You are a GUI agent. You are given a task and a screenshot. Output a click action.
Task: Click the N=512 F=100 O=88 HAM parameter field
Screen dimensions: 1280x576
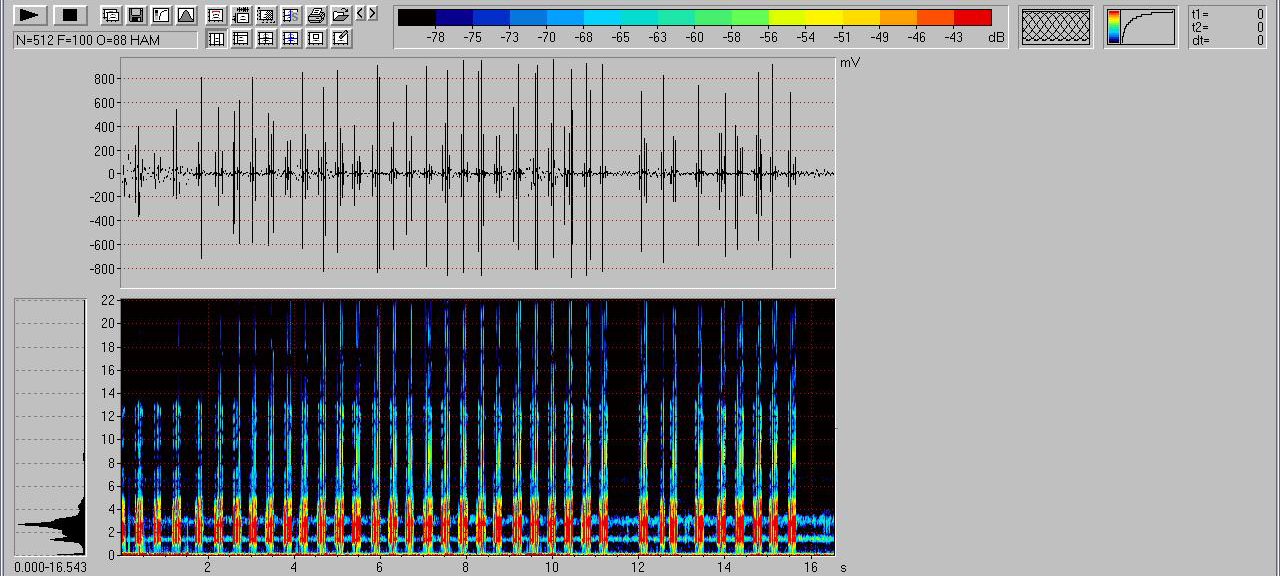pyautogui.click(x=105, y=40)
